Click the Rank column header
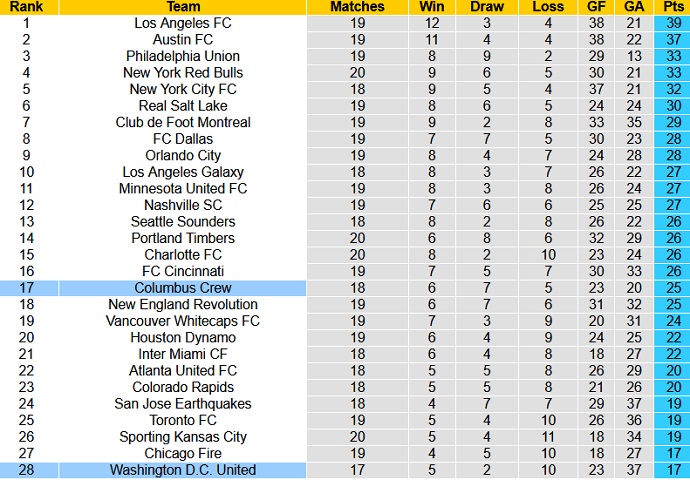690x480 pixels. [26, 7]
